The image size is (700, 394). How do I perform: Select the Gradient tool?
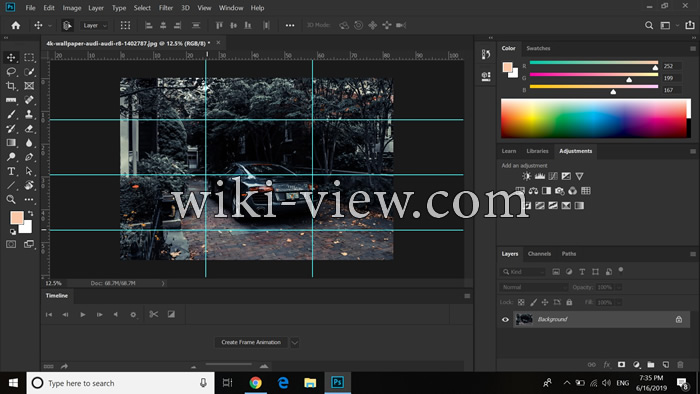click(x=11, y=143)
